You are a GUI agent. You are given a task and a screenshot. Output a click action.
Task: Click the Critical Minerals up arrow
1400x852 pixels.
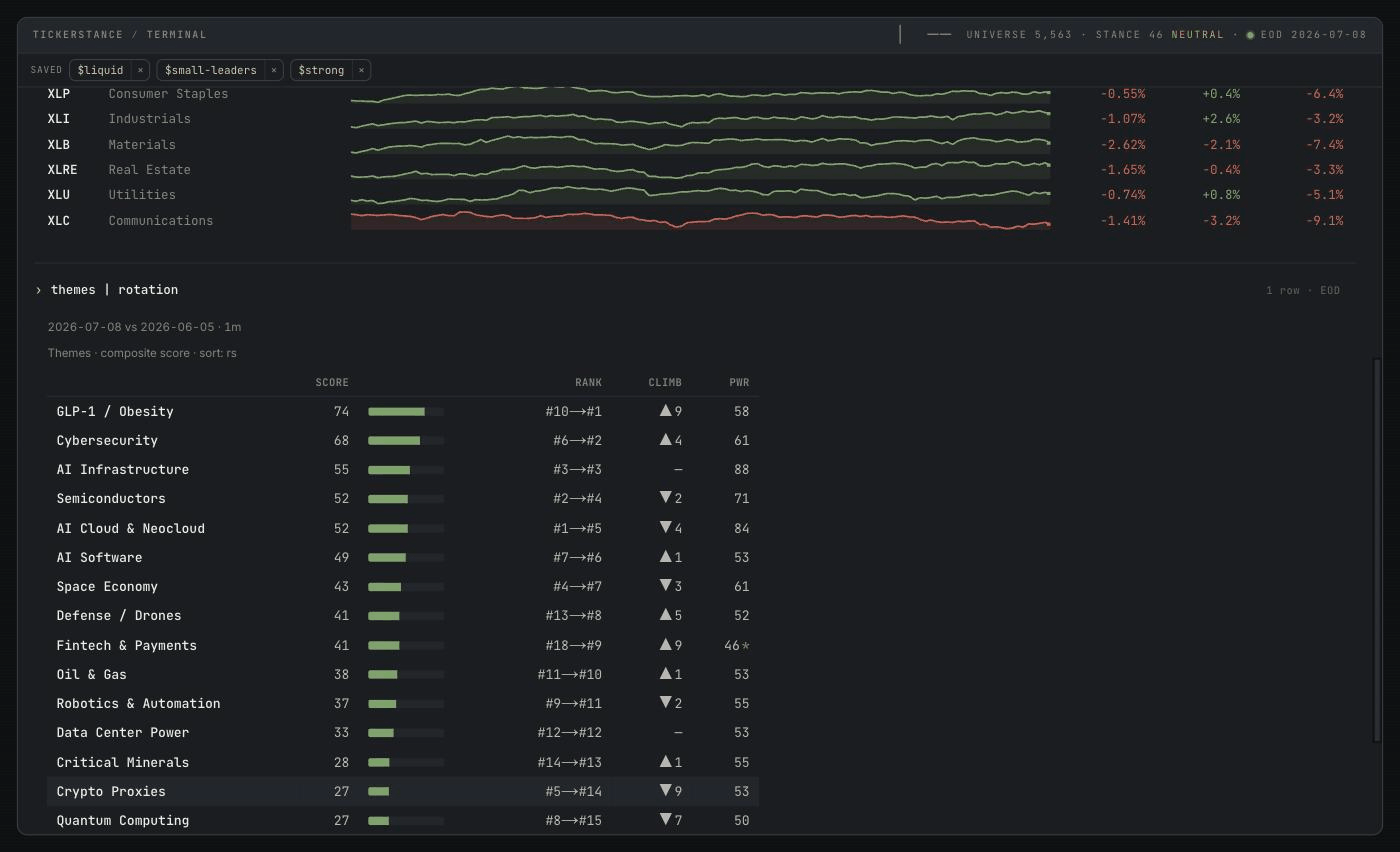point(665,762)
